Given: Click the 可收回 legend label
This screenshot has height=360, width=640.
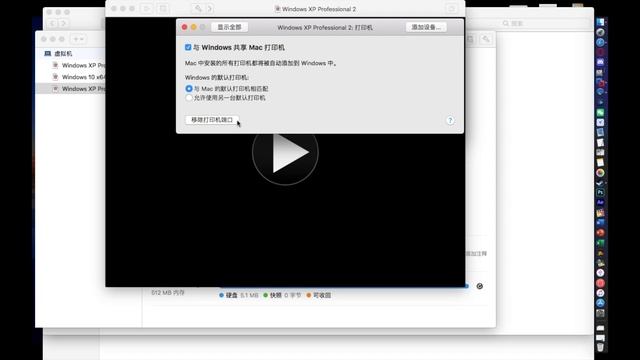Looking at the screenshot, I should pos(322,295).
